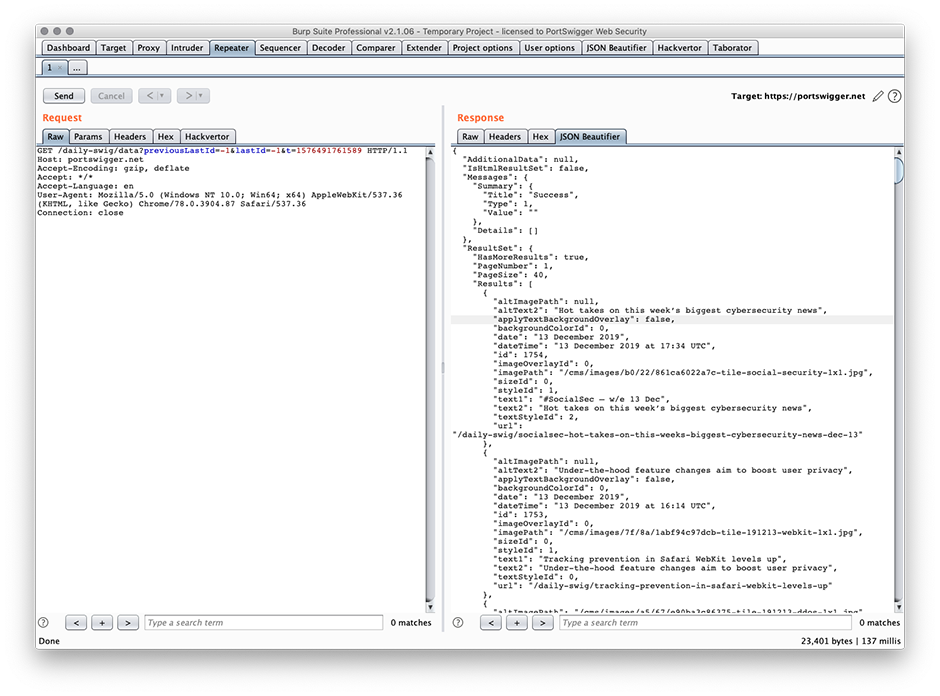
Task: Click the next match arrow in the Response search bar
Action: coord(543,622)
